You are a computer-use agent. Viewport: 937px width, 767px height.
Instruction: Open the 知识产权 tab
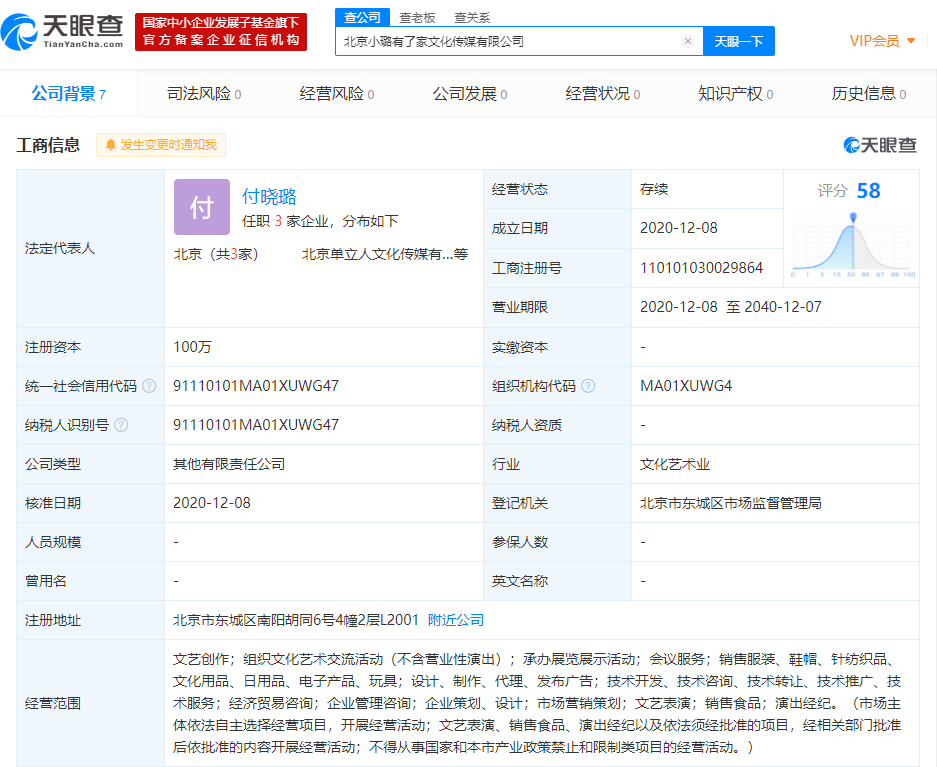(x=736, y=94)
